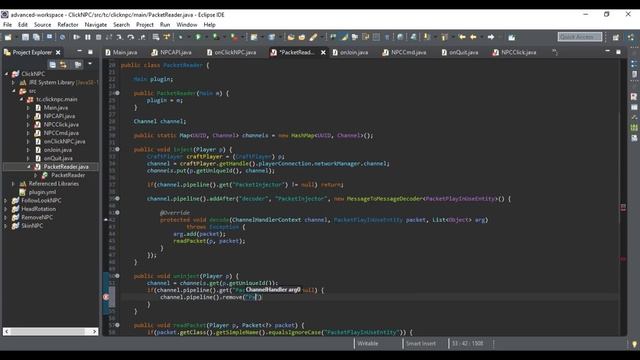
Task: Click the Search pencil toolbar icon
Action: [313, 37]
